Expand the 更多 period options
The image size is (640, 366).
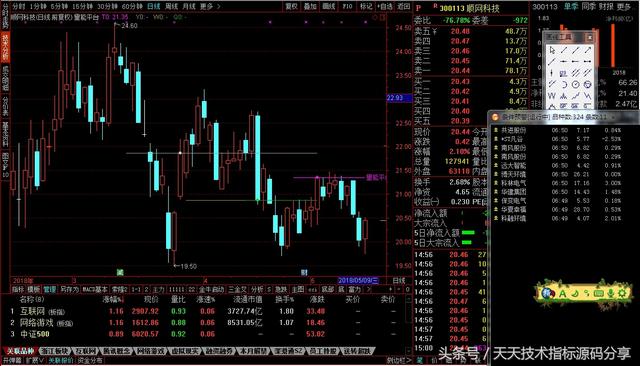click(x=210, y=7)
